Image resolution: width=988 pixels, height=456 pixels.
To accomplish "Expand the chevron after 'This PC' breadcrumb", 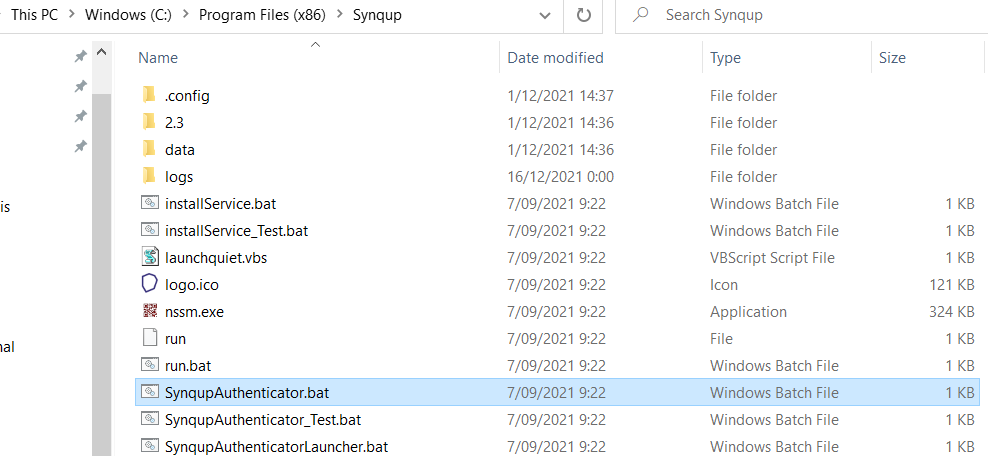I will tap(71, 15).
